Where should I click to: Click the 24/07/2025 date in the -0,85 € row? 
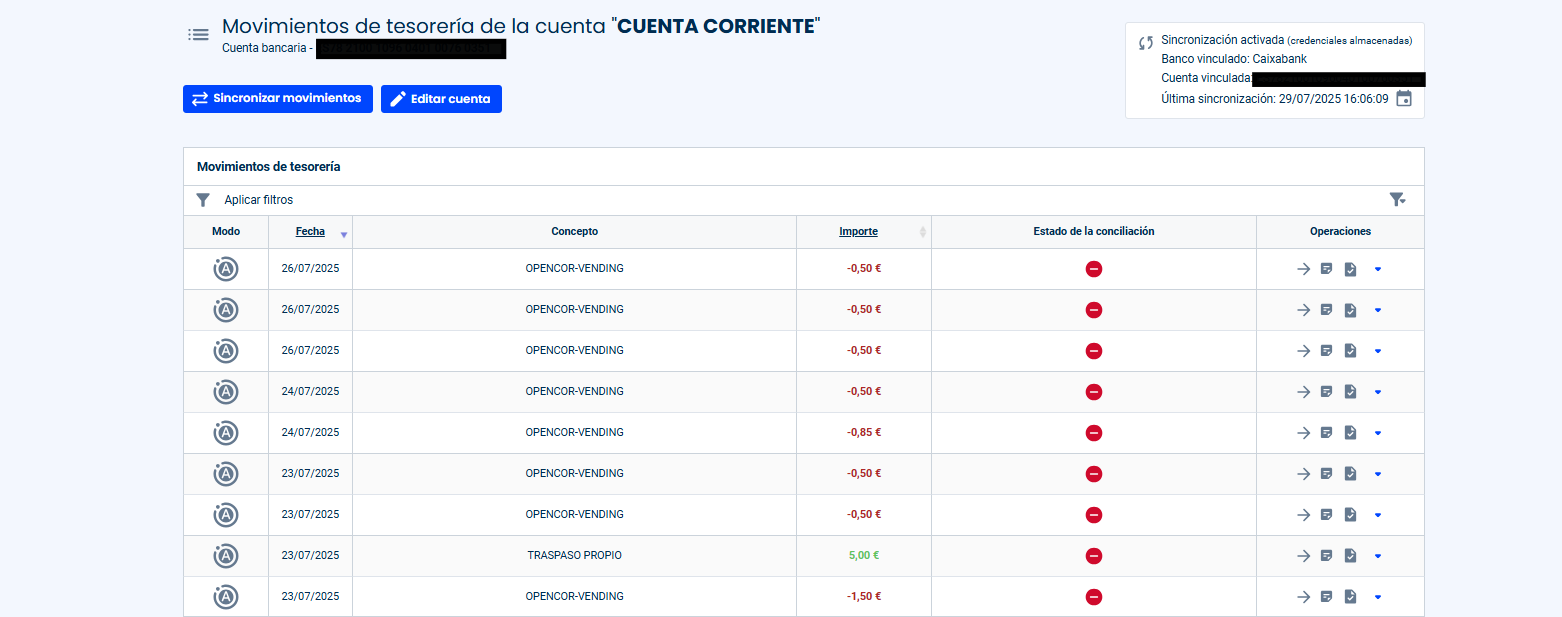(x=310, y=433)
